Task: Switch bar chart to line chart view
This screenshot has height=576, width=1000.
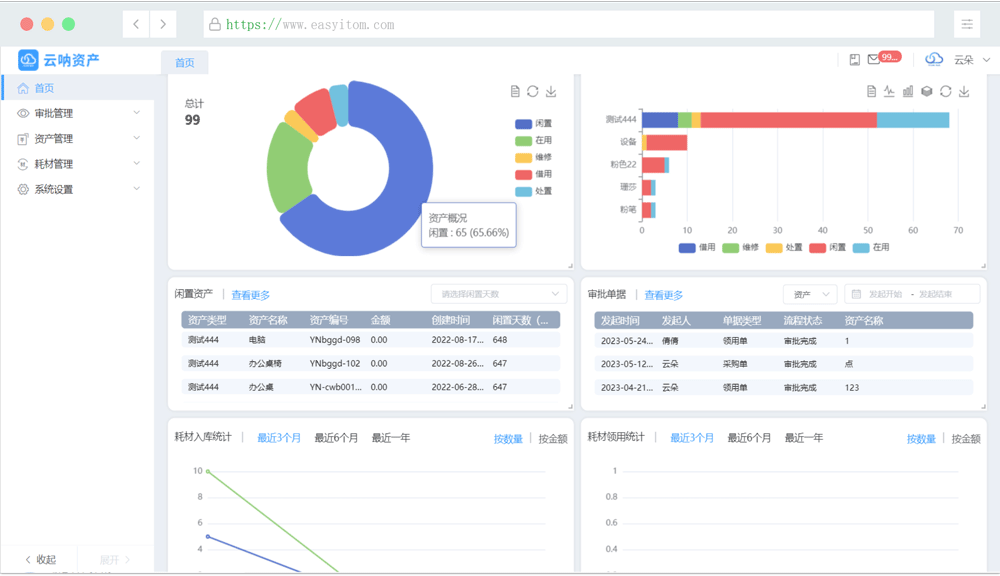Action: (889, 92)
